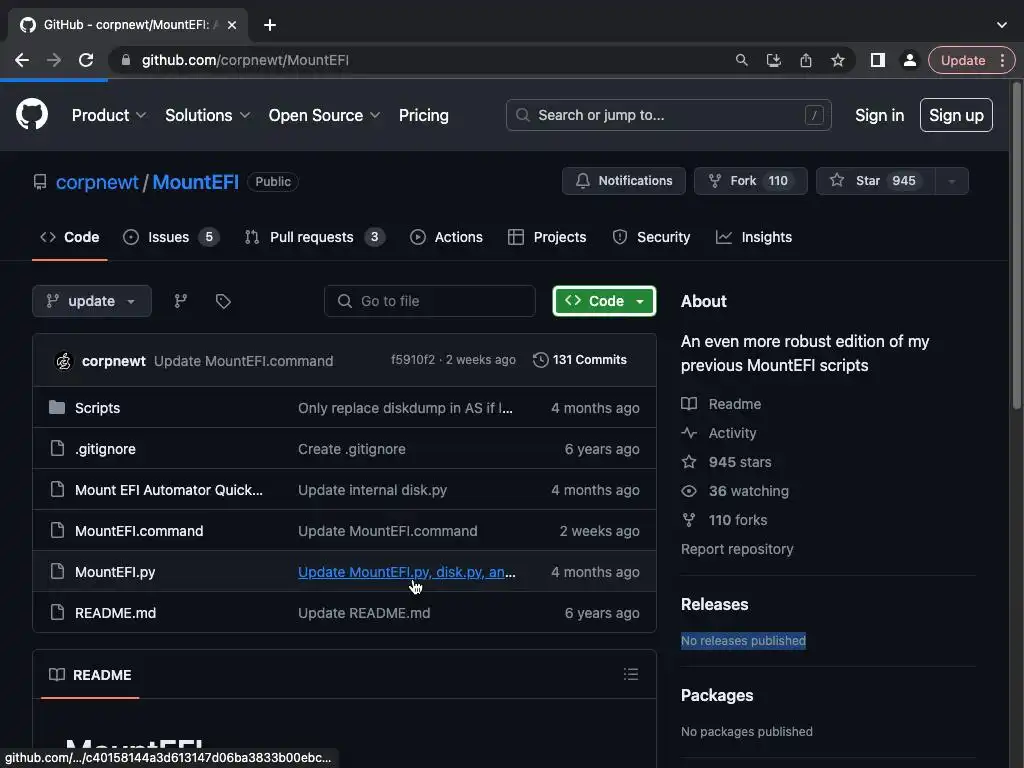The height and width of the screenshot is (768, 1024).
Task: Click the tags icon next to branches
Action: pyautogui.click(x=223, y=301)
